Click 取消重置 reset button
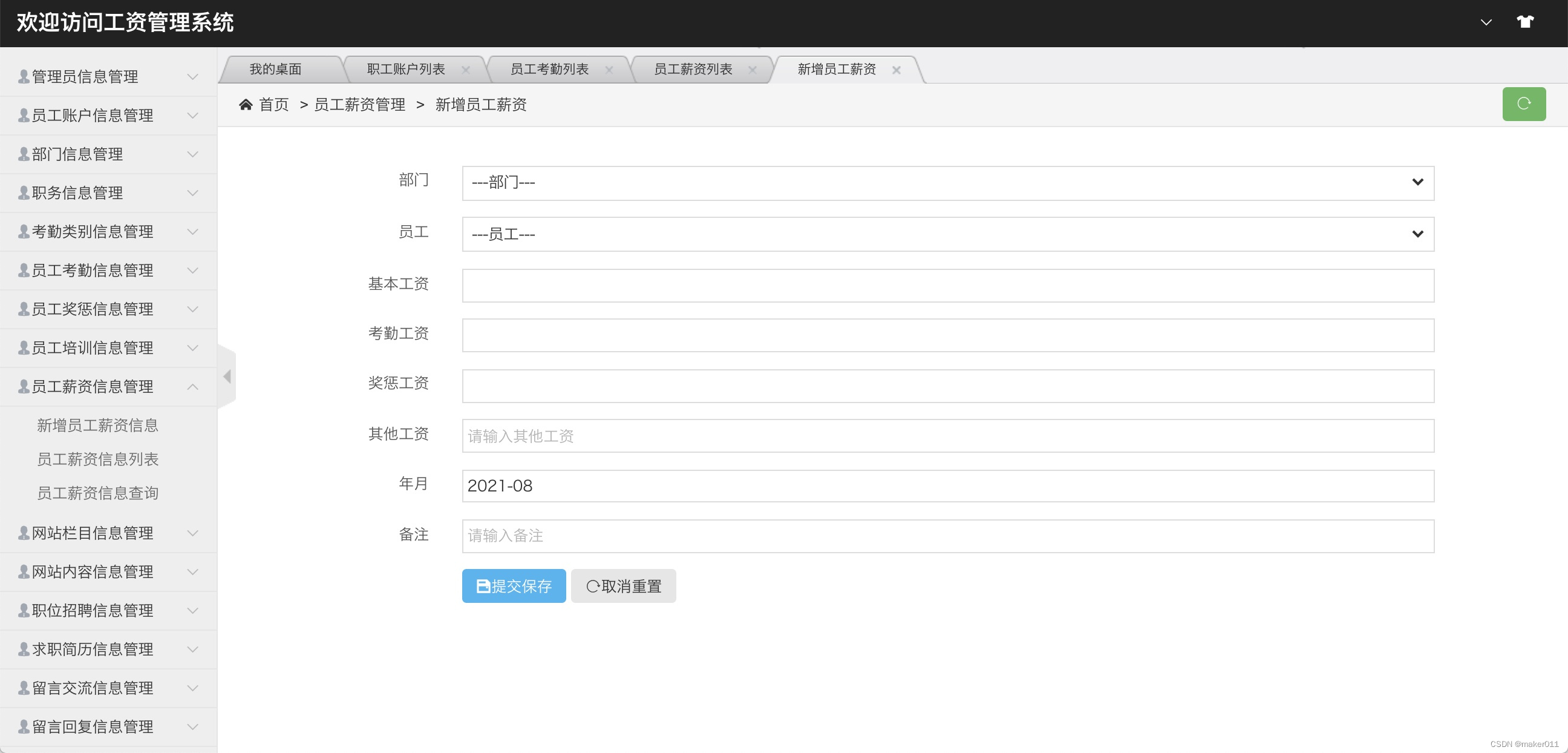The width and height of the screenshot is (1568, 753). tap(622, 585)
